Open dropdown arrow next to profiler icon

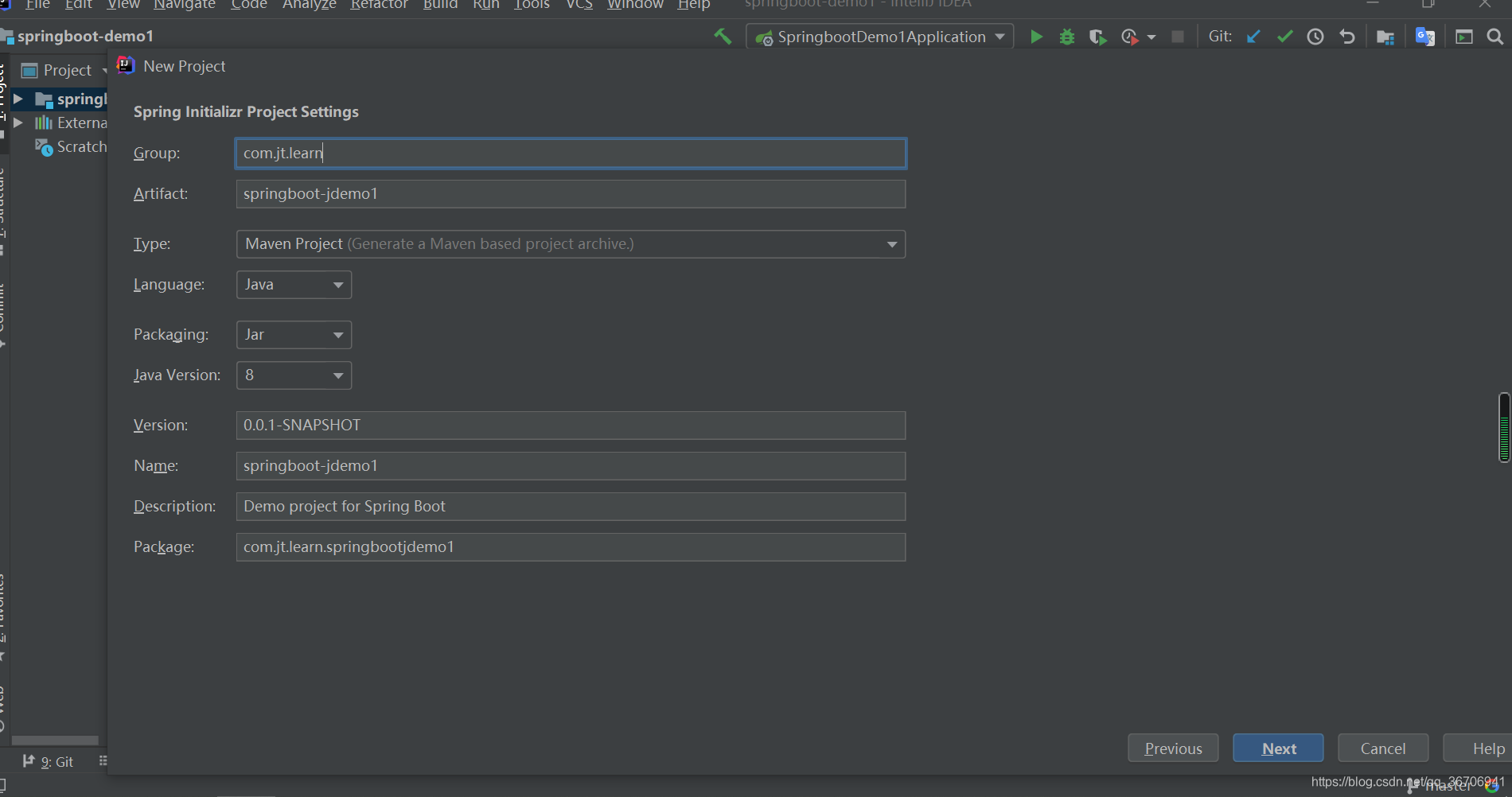(1152, 37)
